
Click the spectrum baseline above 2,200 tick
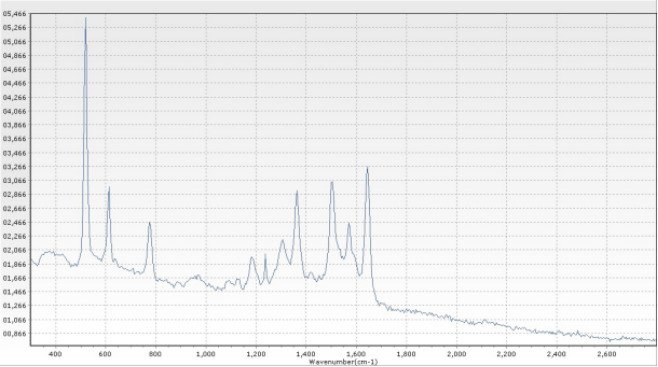pyautogui.click(x=507, y=325)
